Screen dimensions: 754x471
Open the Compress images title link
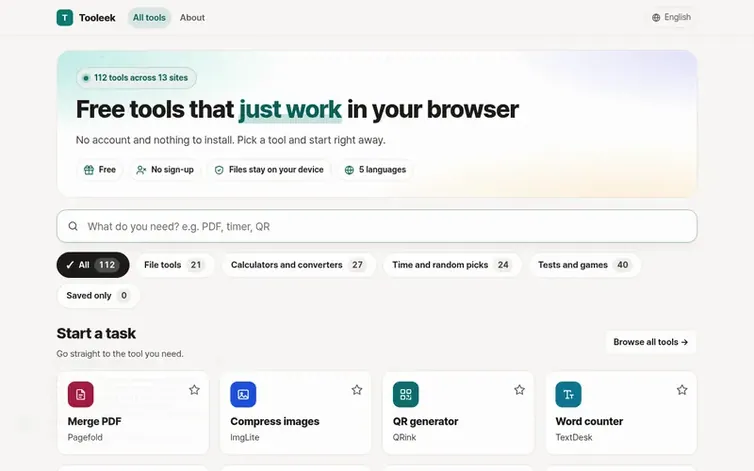click(275, 421)
